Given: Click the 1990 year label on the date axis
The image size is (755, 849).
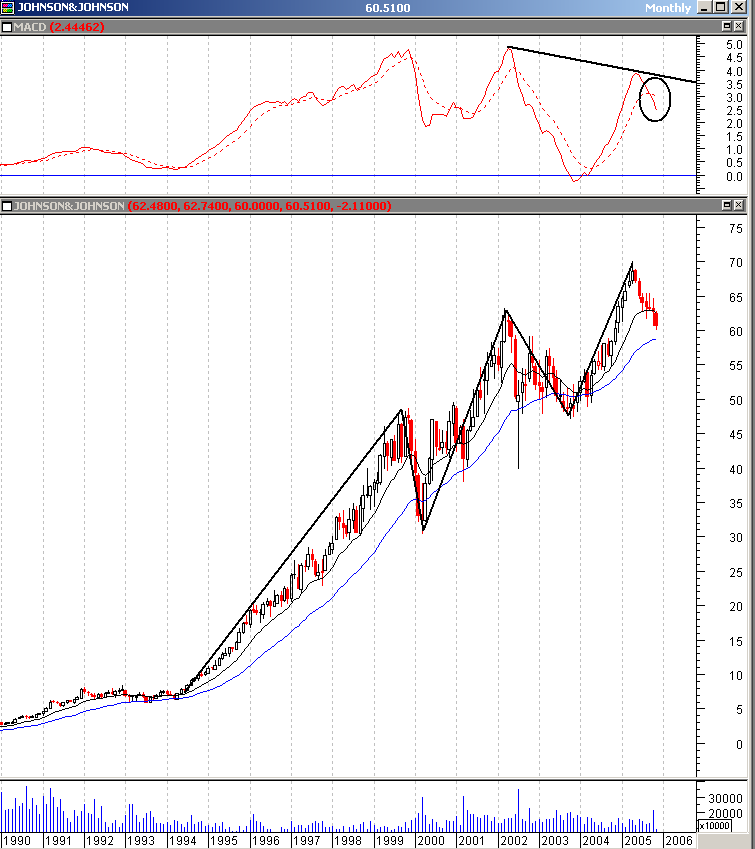Looking at the screenshot, I should pyautogui.click(x=17, y=840).
